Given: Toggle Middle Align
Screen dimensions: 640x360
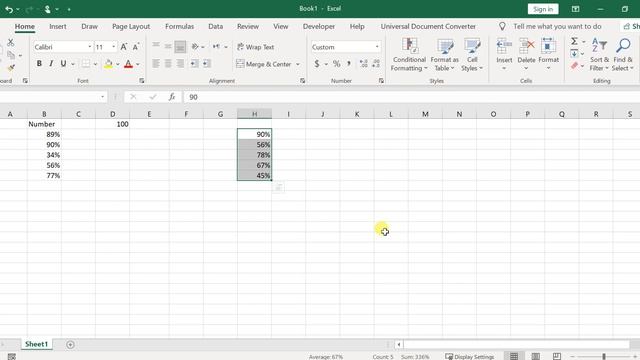Looking at the screenshot, I should 168,47.
